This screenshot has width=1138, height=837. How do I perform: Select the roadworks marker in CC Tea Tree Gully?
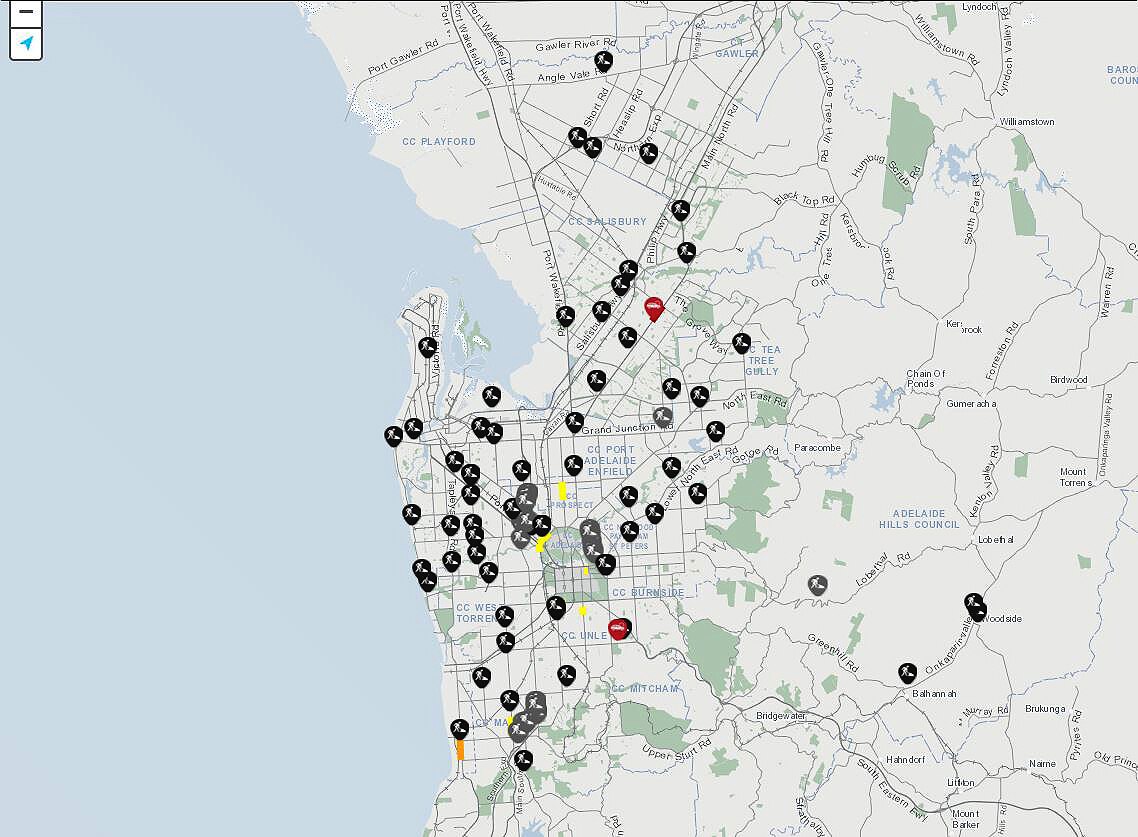740,340
